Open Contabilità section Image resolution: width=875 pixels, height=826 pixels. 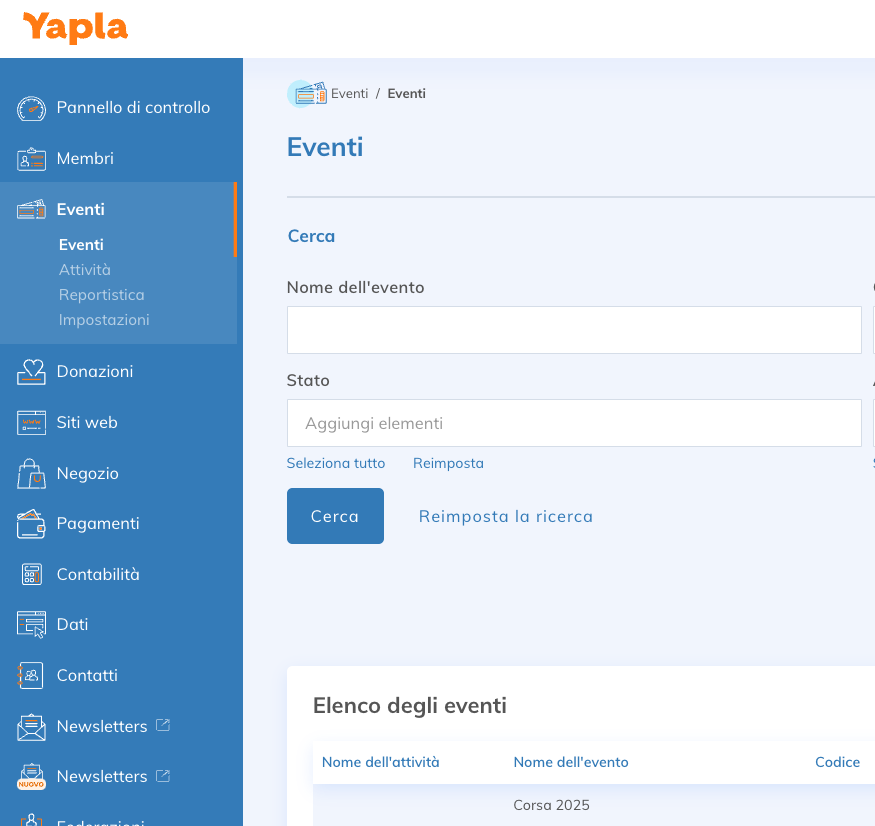point(98,574)
